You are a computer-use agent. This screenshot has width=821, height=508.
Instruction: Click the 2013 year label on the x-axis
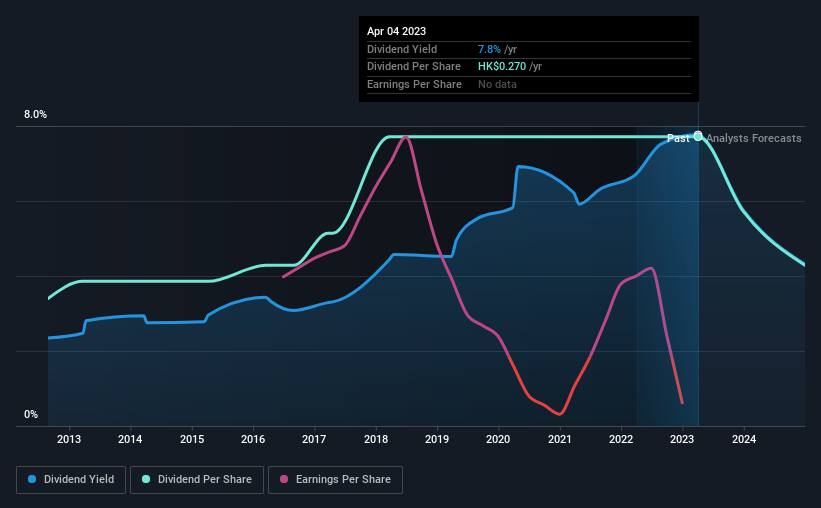(x=69, y=439)
